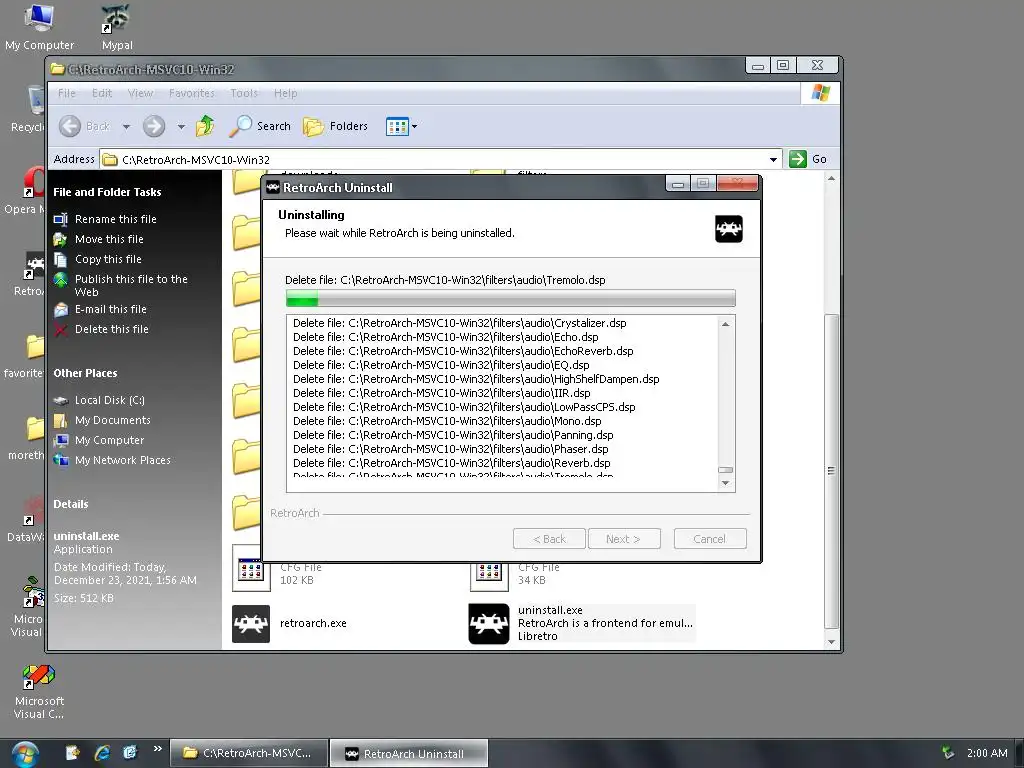Click scroll down arrow in uninstall log
This screenshot has width=1024, height=768.
(726, 483)
